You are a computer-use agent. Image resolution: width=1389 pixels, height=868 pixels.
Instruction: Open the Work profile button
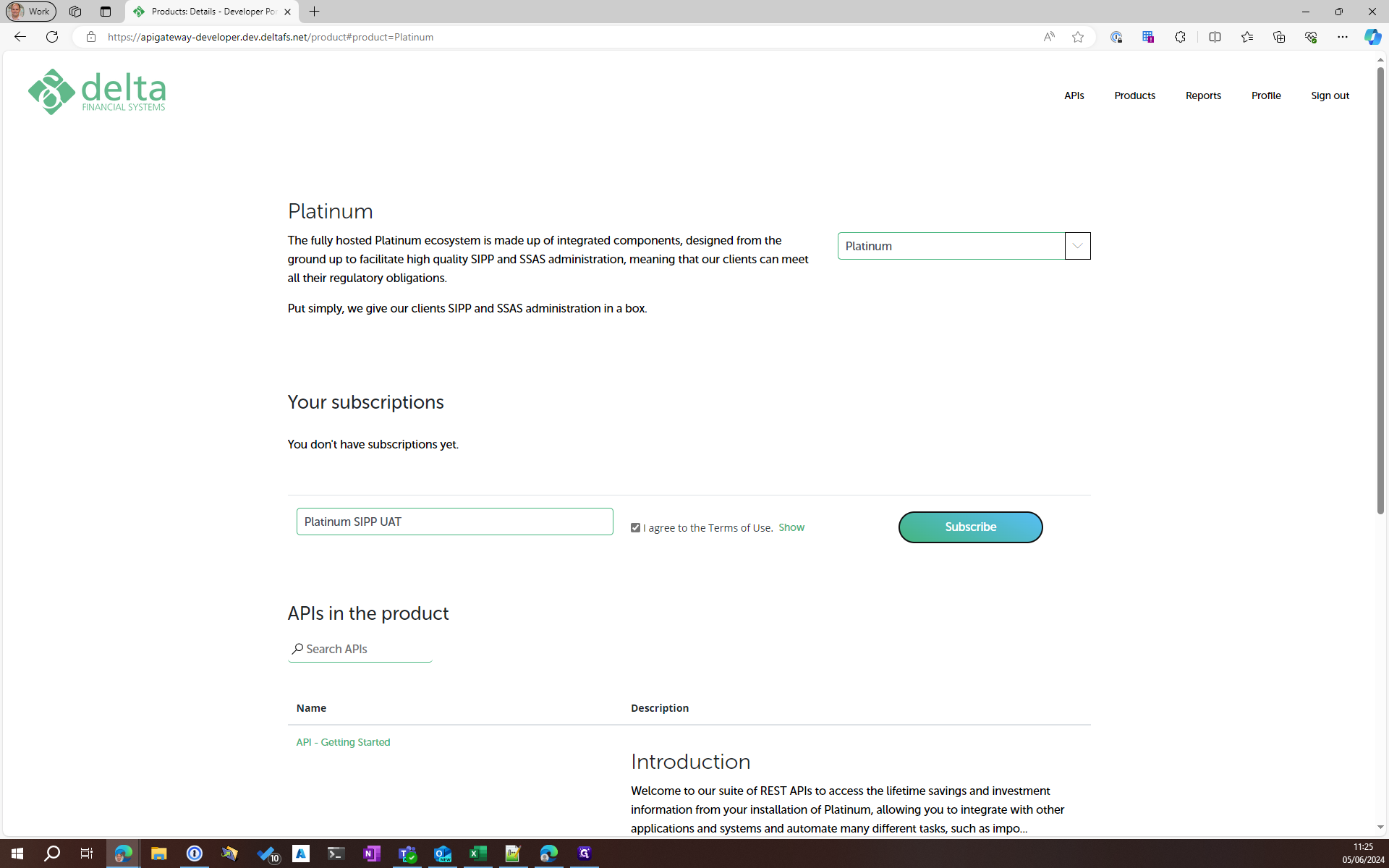[x=30, y=12]
